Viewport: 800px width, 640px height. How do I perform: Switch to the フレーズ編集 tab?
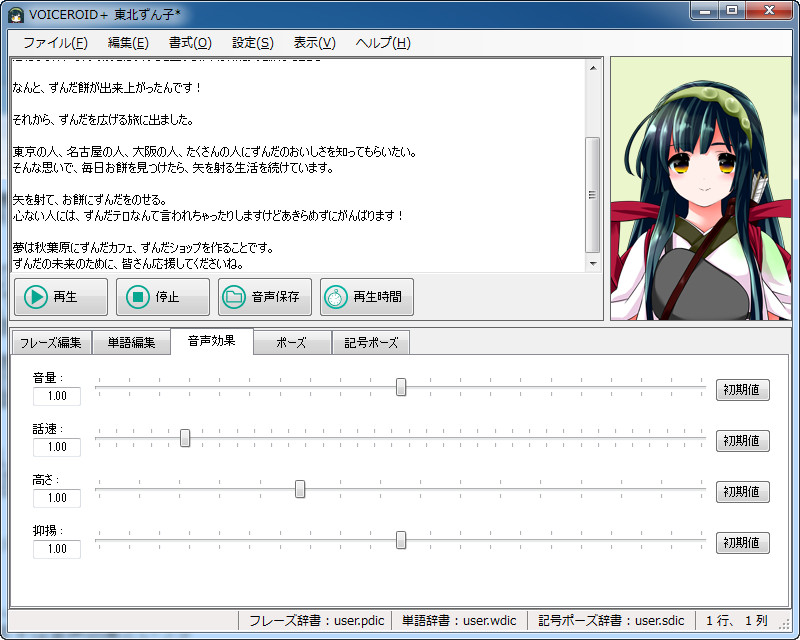(51, 342)
